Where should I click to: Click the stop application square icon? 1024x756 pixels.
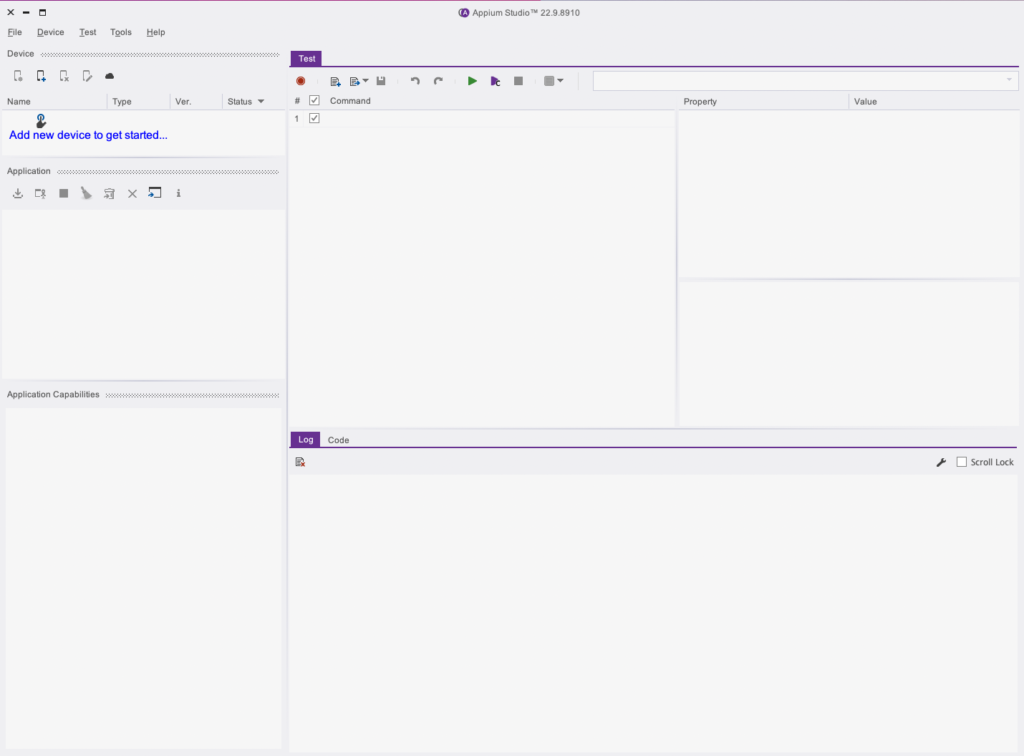pyautogui.click(x=63, y=193)
